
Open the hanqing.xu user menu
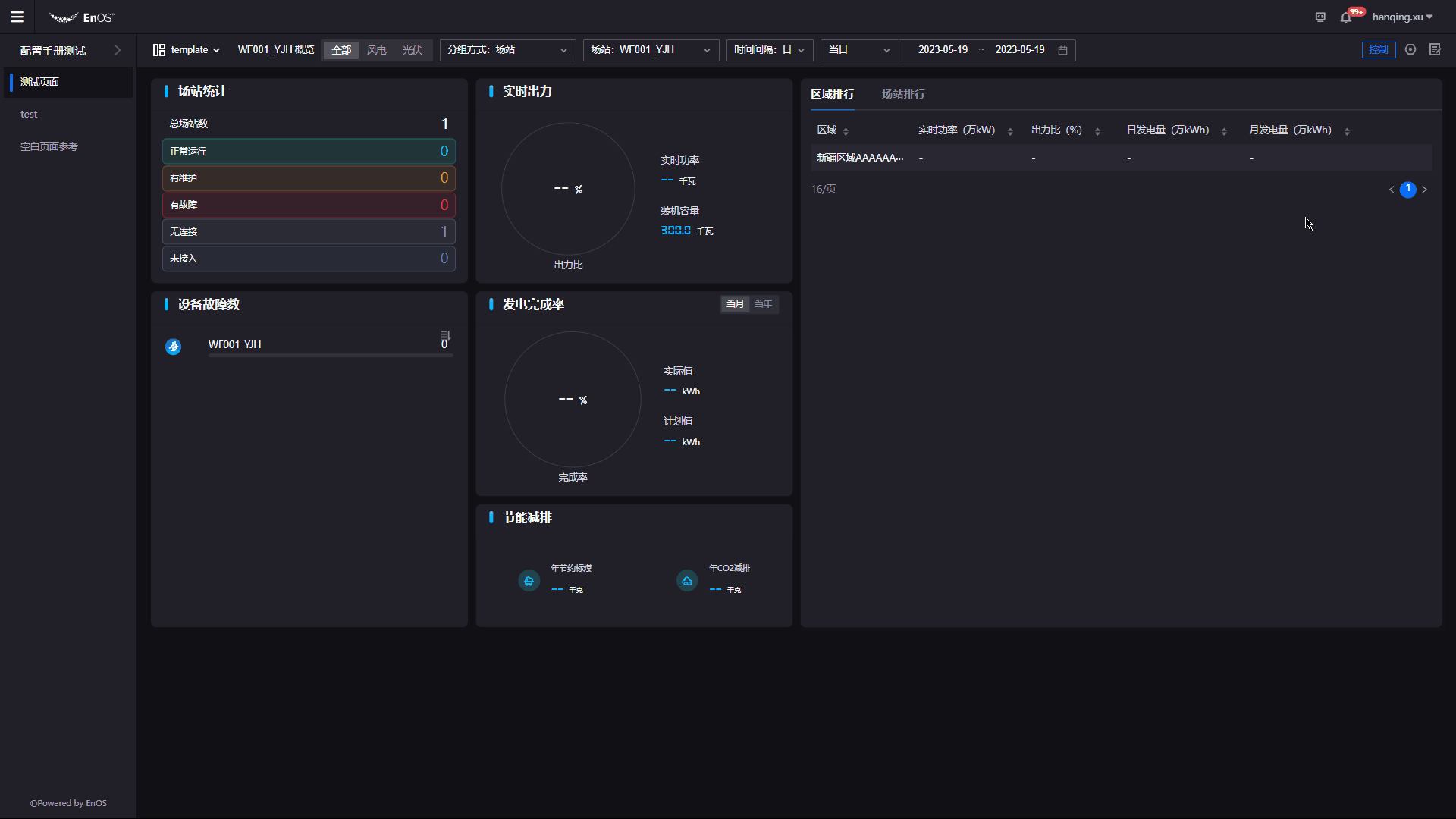pyautogui.click(x=1402, y=17)
